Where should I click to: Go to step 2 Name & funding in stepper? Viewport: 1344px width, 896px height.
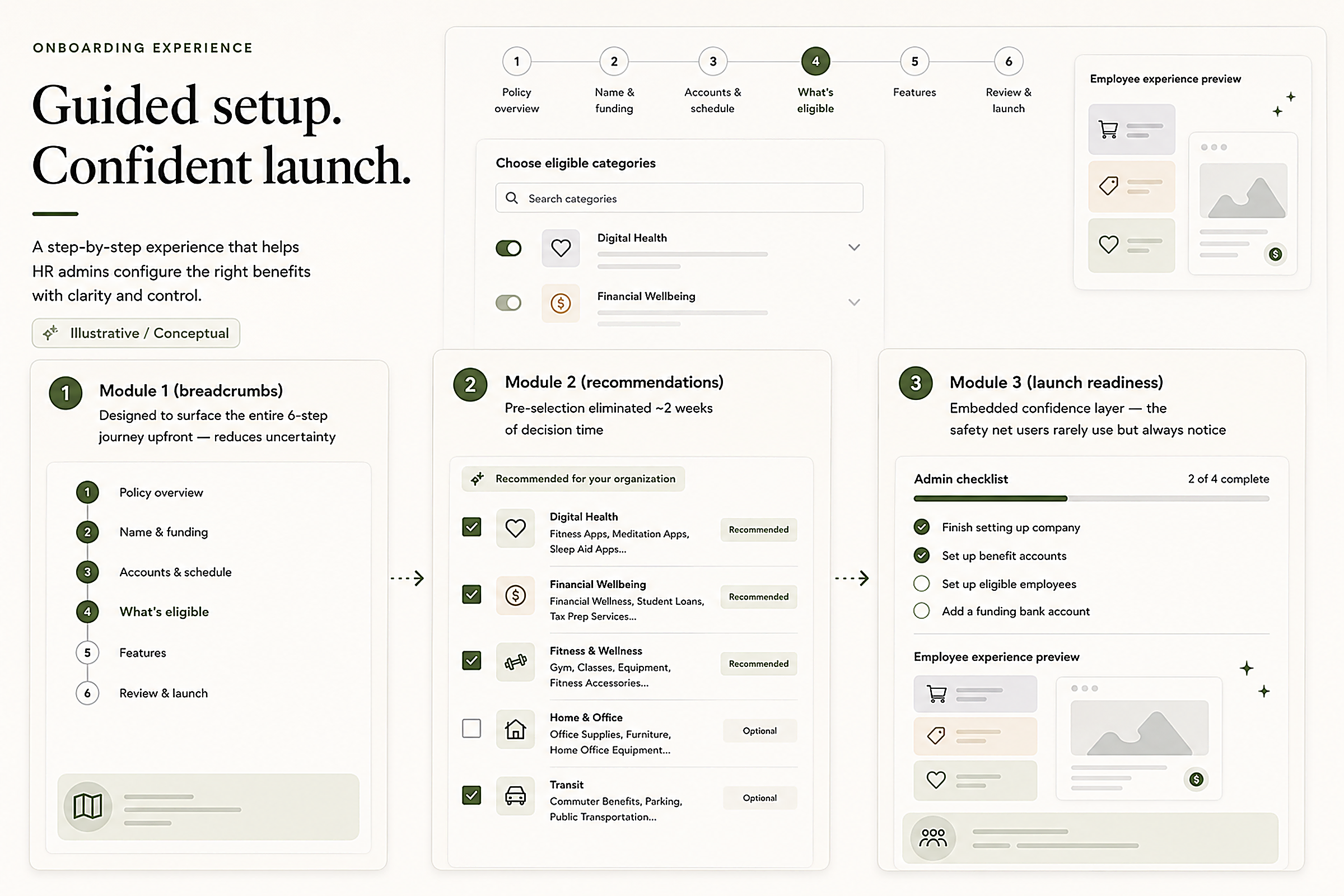click(614, 62)
